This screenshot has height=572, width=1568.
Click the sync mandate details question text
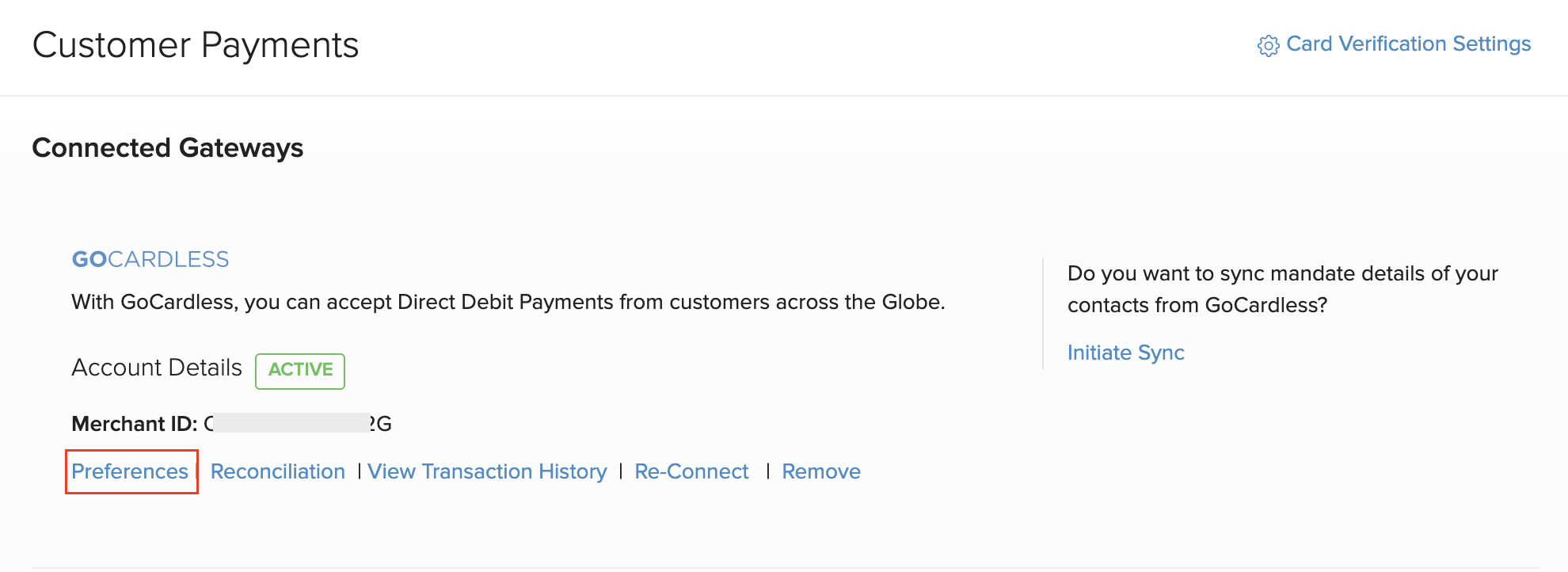[1282, 289]
